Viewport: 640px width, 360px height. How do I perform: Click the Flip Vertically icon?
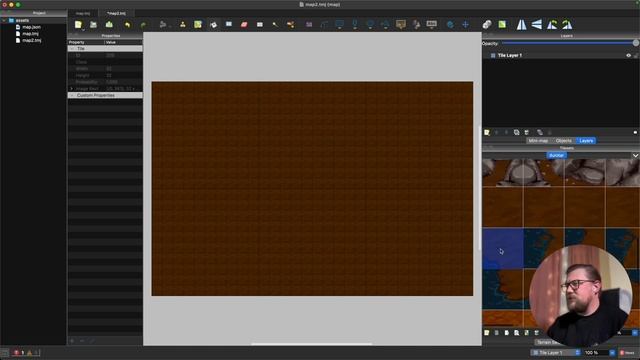tap(537, 24)
